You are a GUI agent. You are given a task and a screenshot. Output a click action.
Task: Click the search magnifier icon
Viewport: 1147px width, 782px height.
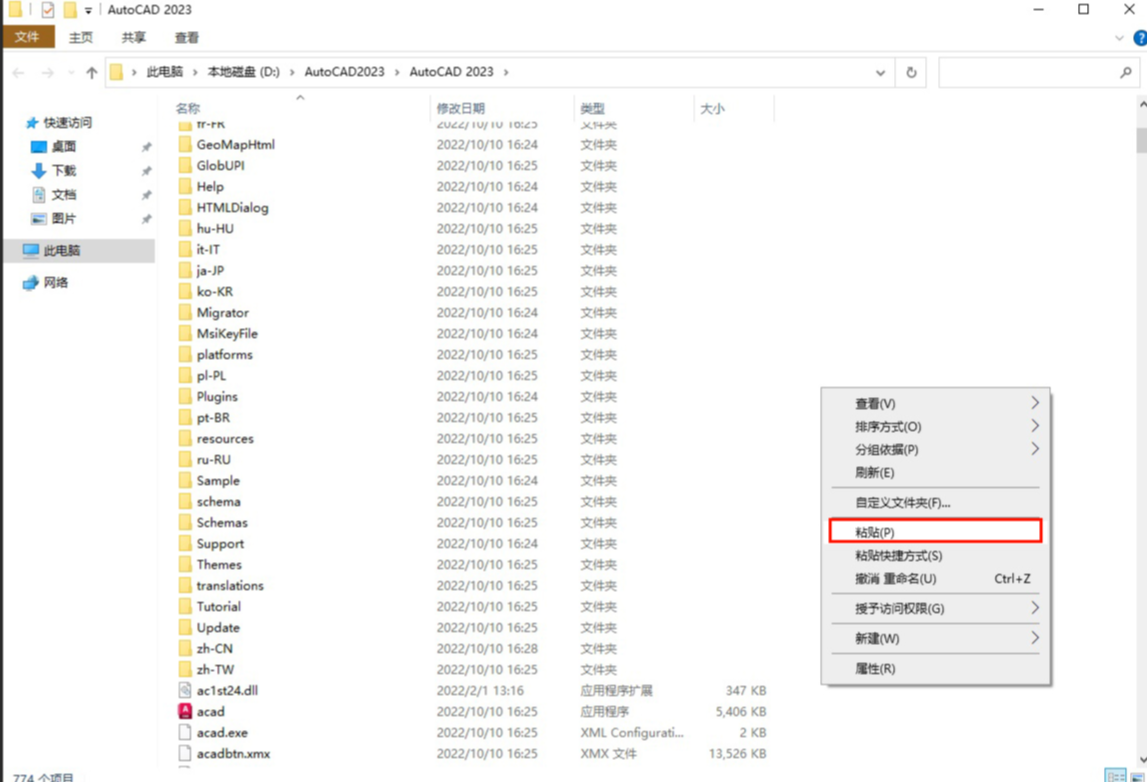tap(1126, 72)
